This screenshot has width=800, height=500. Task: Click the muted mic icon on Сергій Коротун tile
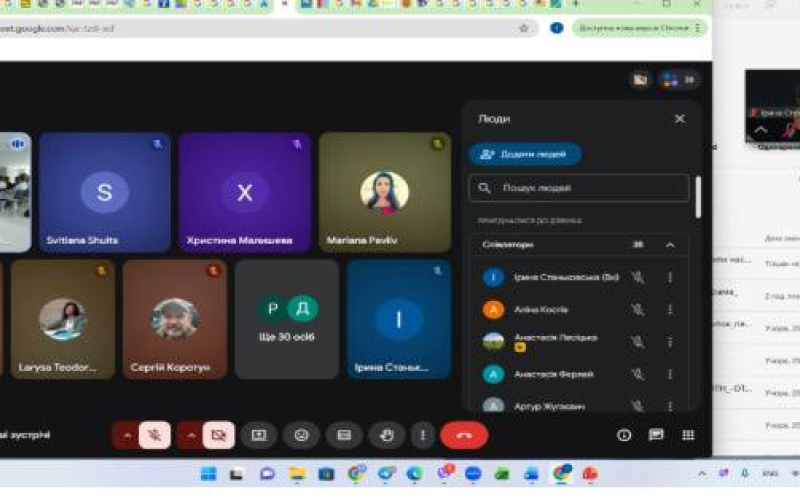(213, 271)
